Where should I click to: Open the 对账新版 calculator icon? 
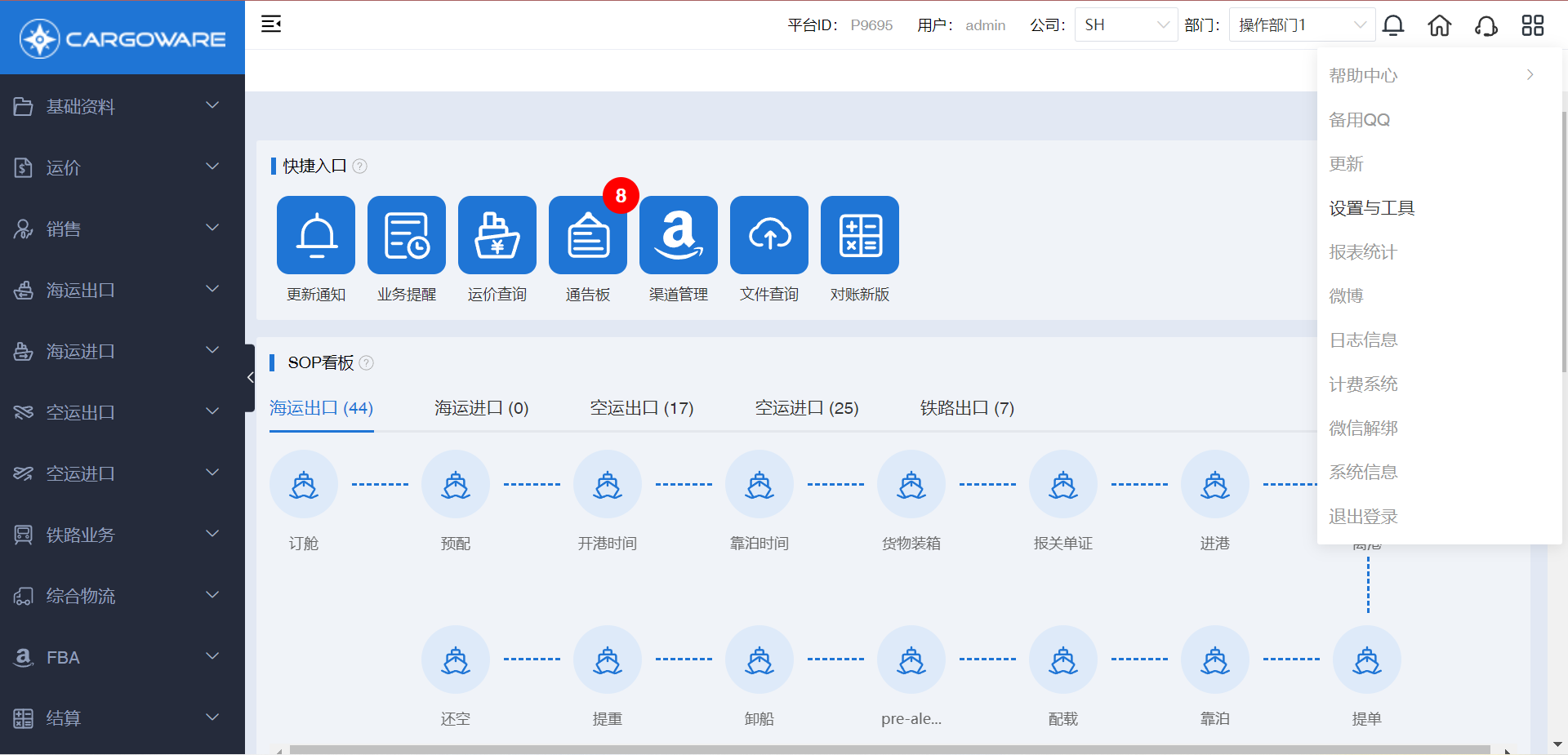[860, 235]
